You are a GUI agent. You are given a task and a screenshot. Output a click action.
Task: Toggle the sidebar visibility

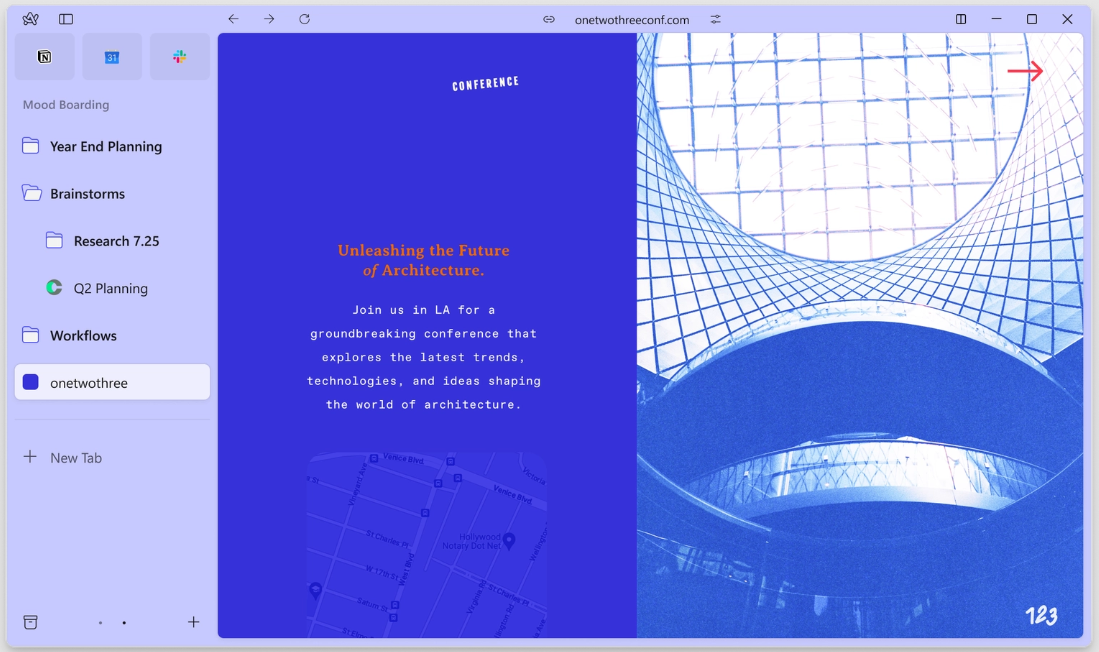coord(66,18)
